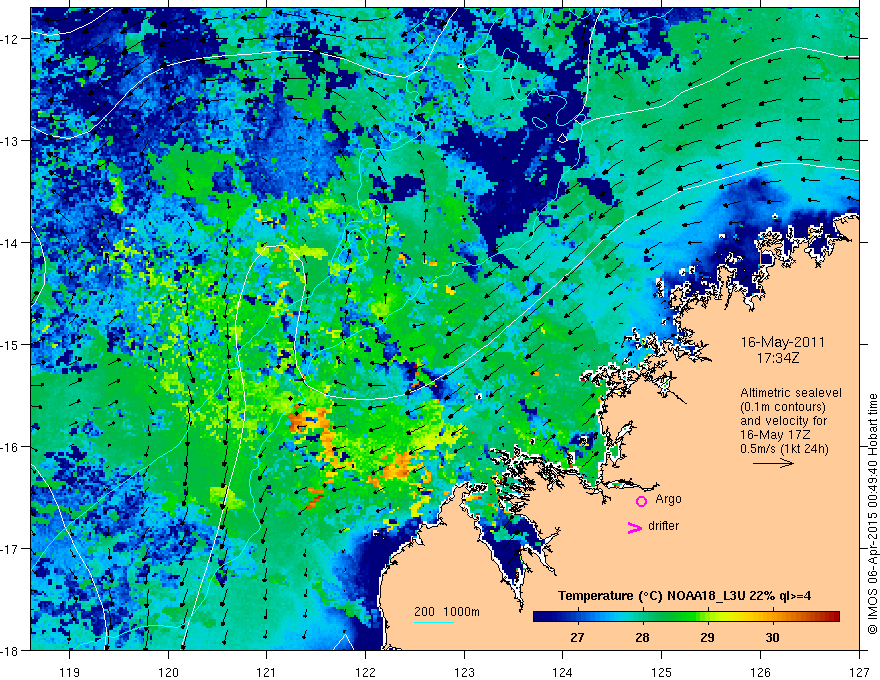Click the colorbar label '29'

708,637
